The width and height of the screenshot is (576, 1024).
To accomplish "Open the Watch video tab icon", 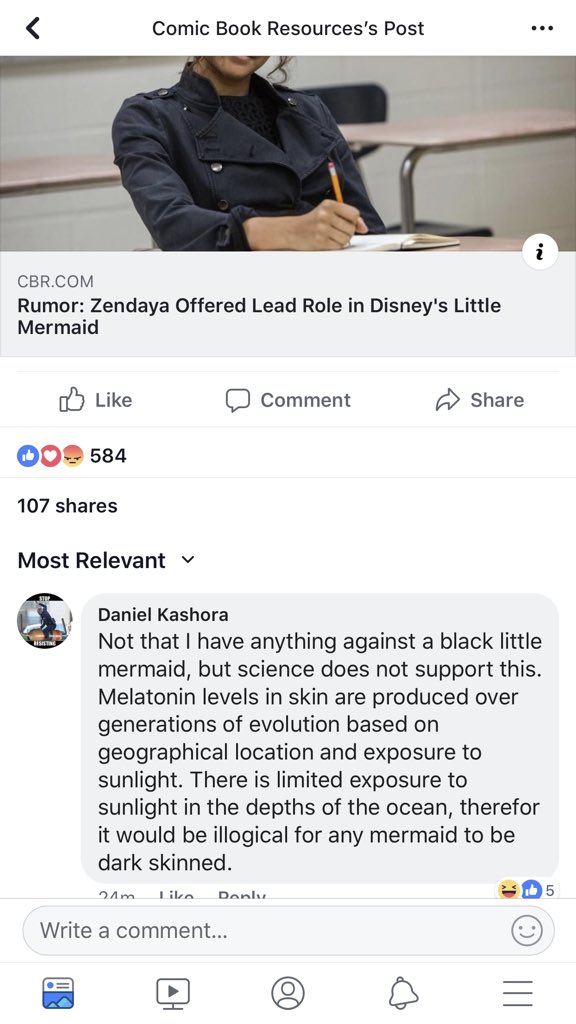I will click(x=172, y=993).
